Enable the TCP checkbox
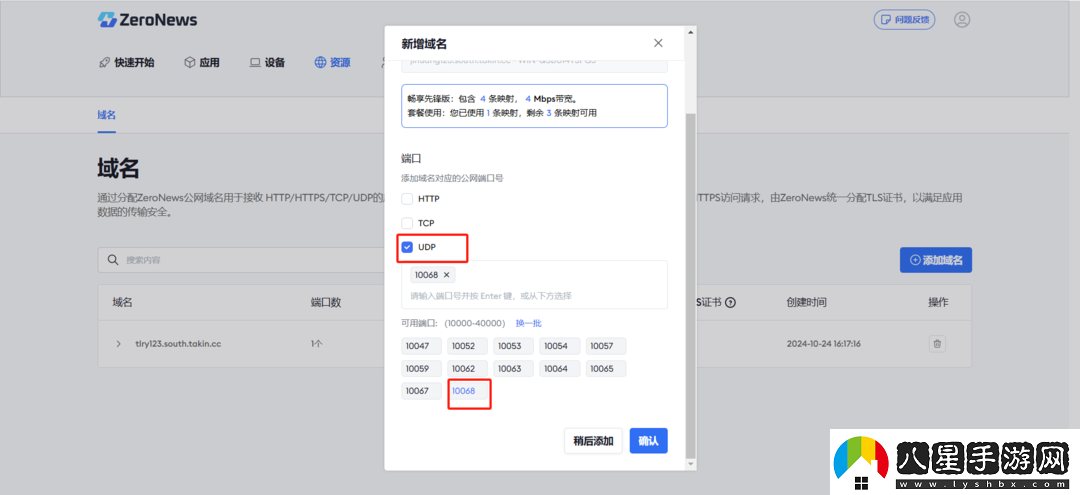The width and height of the screenshot is (1080, 495). click(x=407, y=223)
